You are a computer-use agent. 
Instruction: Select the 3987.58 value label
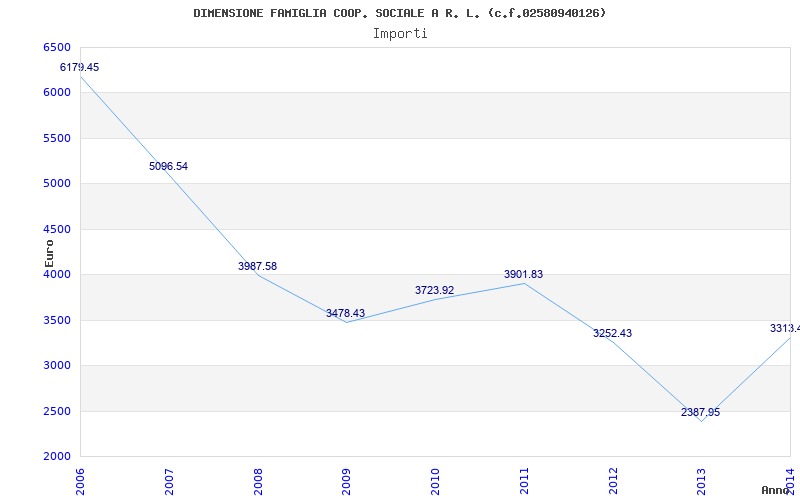[x=257, y=266]
